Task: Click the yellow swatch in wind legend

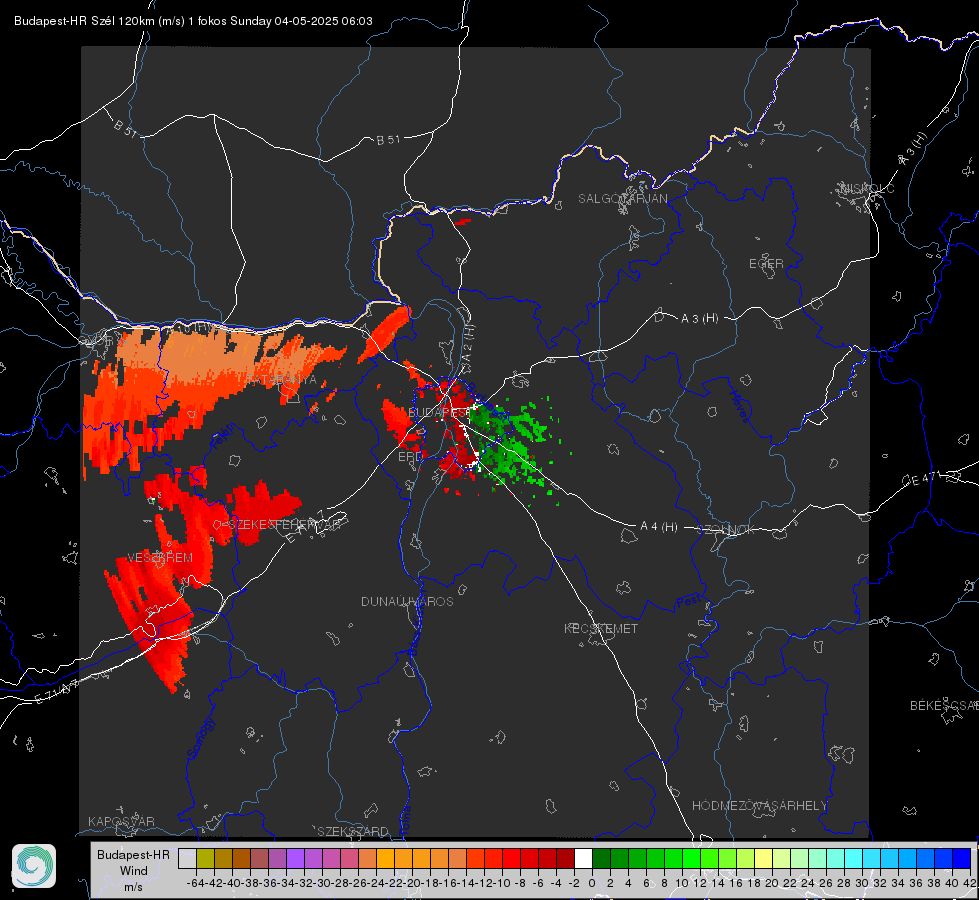Action: click(764, 858)
